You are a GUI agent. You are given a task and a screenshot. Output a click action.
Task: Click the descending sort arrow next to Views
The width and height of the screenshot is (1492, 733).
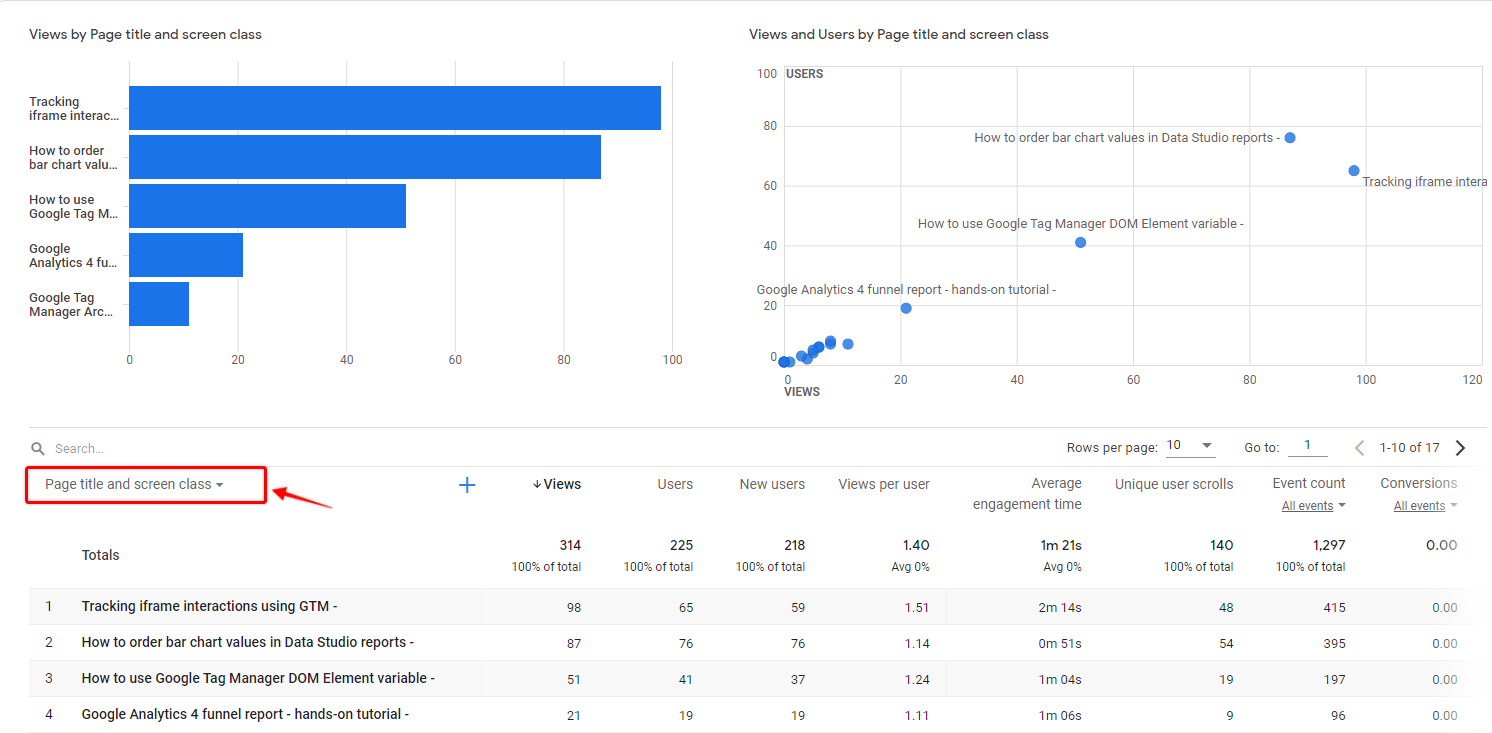pos(538,484)
